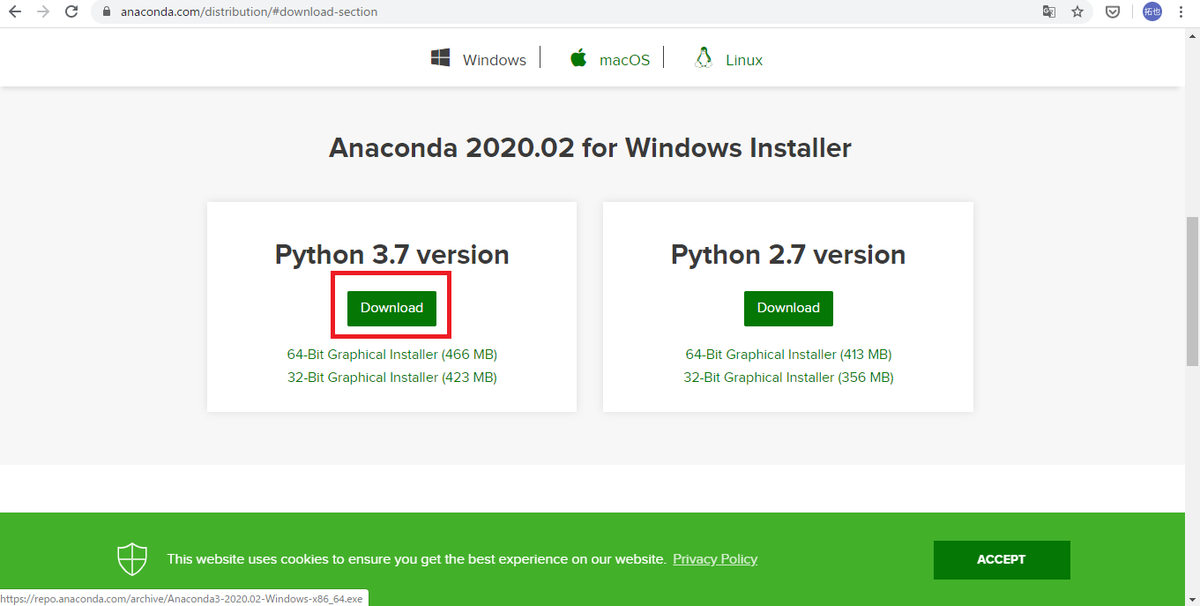Click the Python 3.7 version heading
This screenshot has height=606, width=1200.
point(392,255)
